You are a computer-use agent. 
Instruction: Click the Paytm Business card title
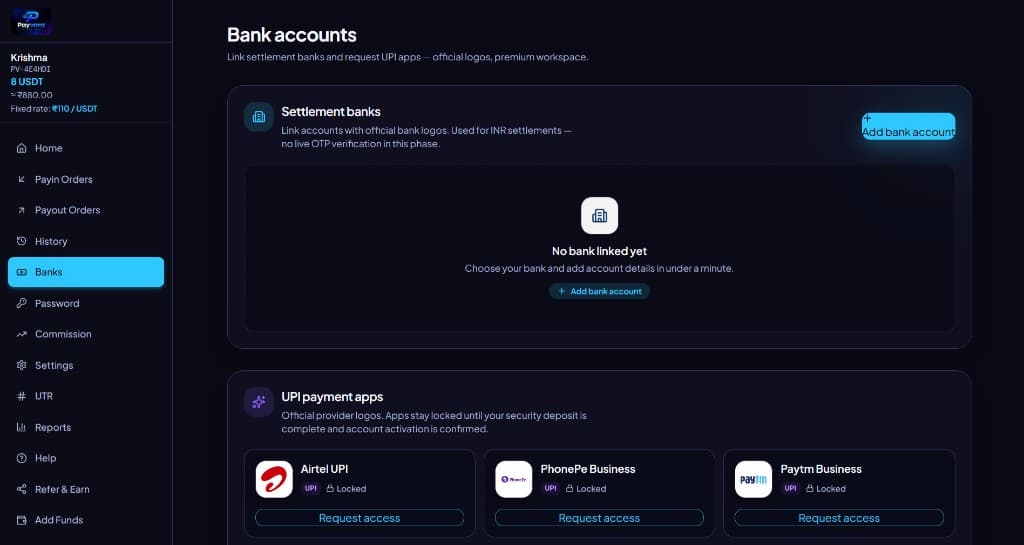point(821,469)
